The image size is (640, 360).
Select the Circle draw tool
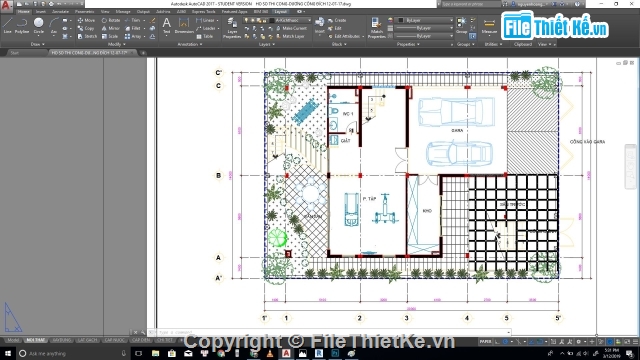tap(38, 25)
